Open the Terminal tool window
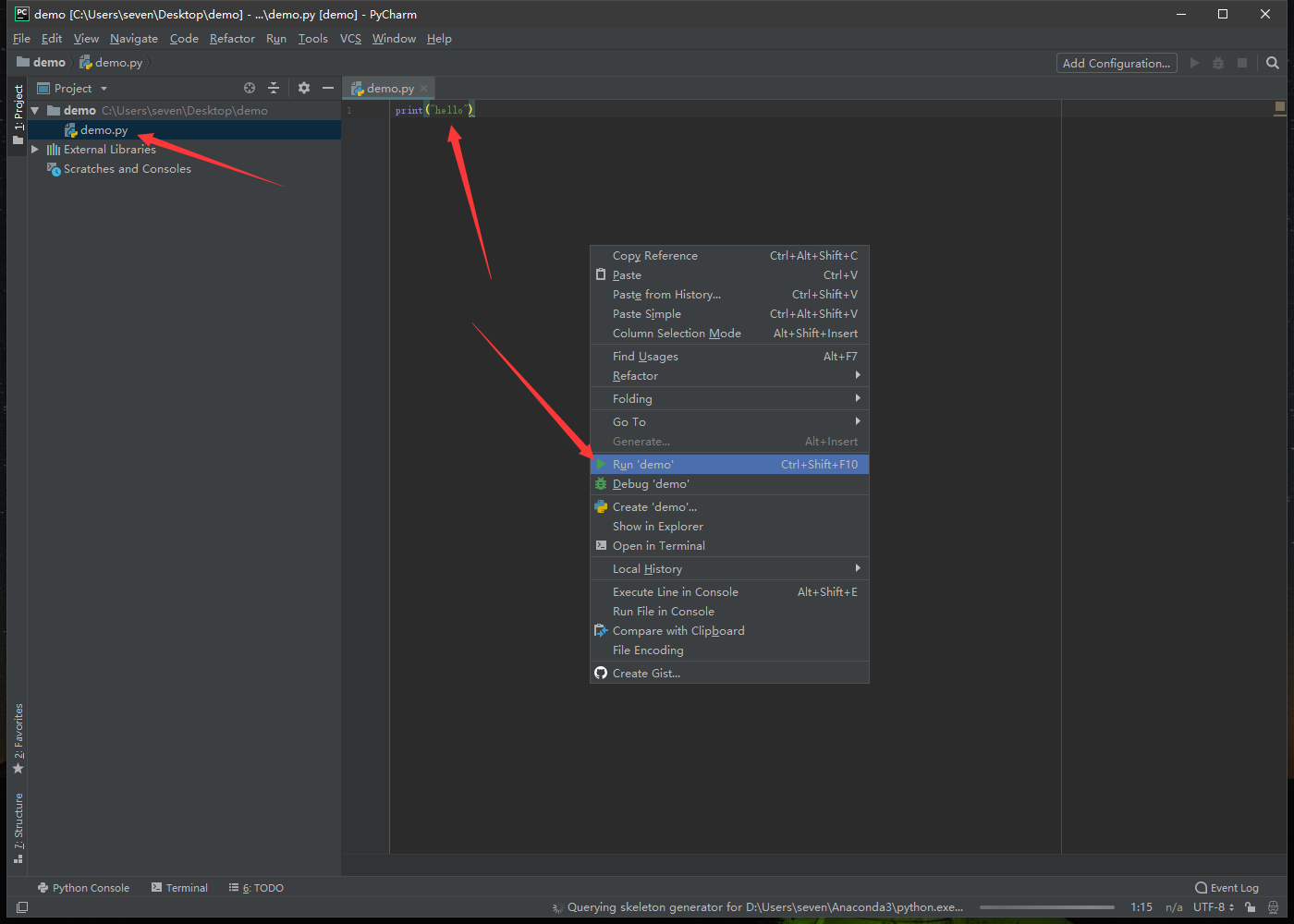Image resolution: width=1294 pixels, height=924 pixels. [179, 888]
